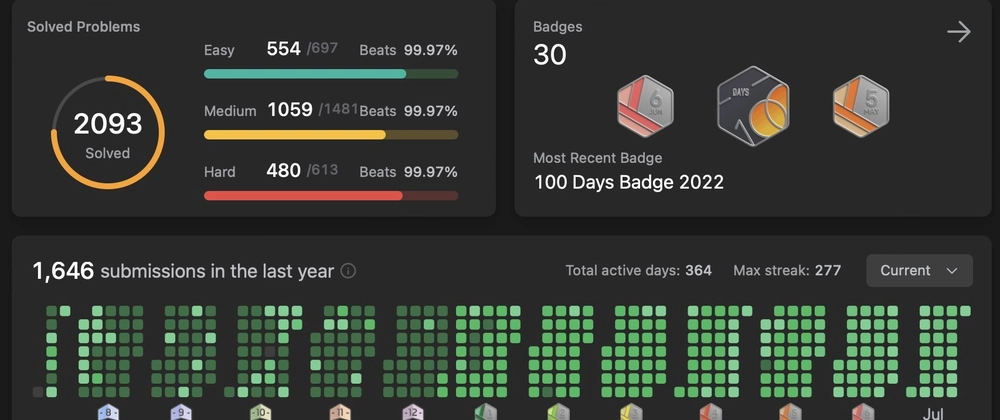The width and height of the screenshot is (1000, 420).
Task: Click the Easy 554 solved count
Action: pos(283,48)
